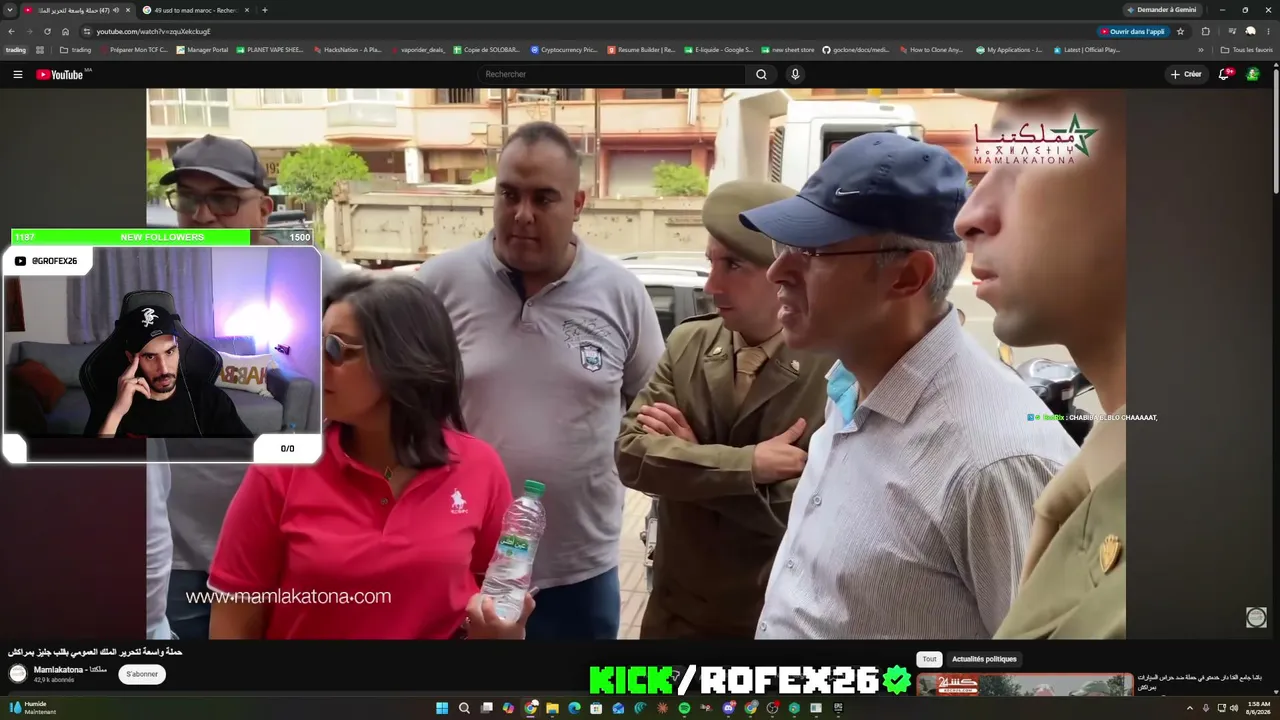Viewport: 1280px width, 720px height.
Task: Click the 'trading' tab group label
Action: pyautogui.click(x=16, y=50)
